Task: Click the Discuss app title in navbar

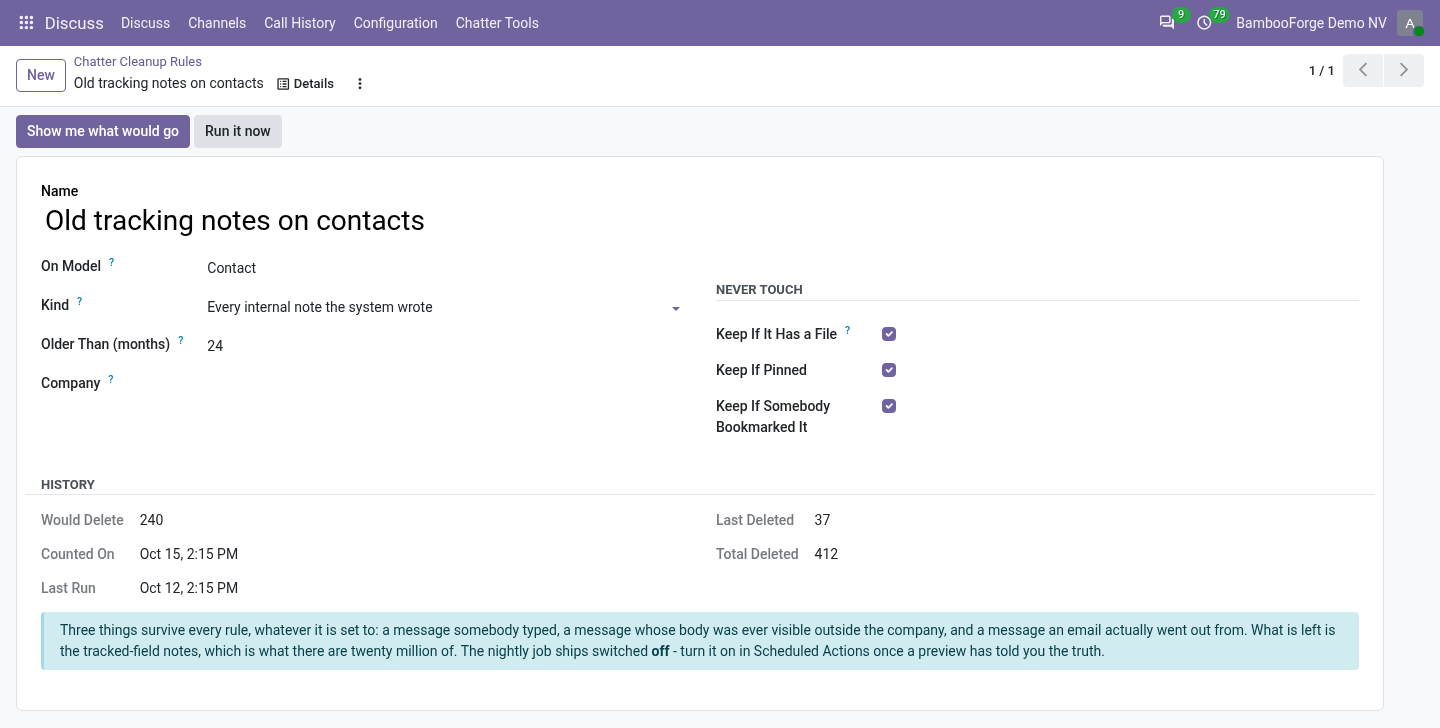Action: pos(74,23)
